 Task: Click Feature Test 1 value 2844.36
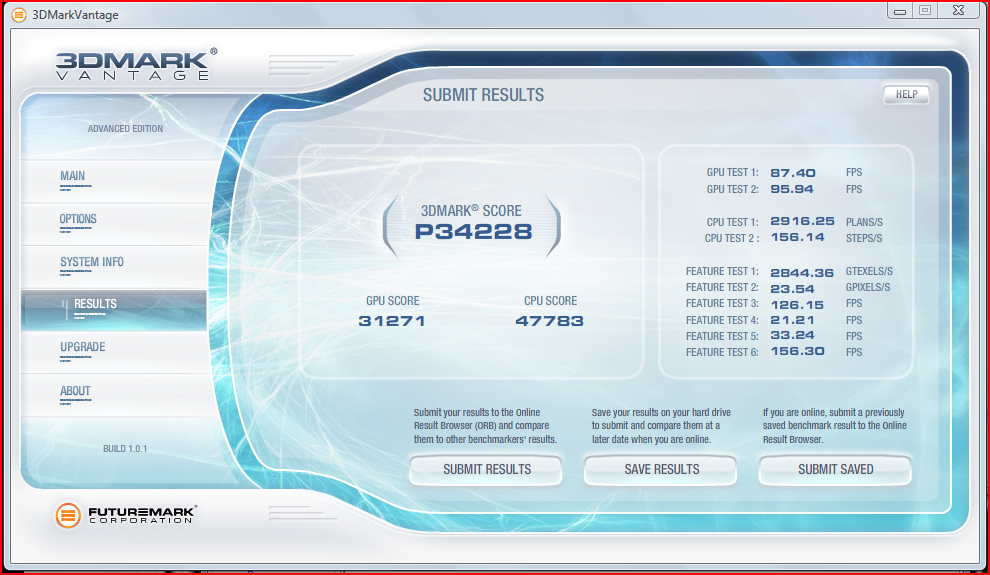tap(802, 273)
